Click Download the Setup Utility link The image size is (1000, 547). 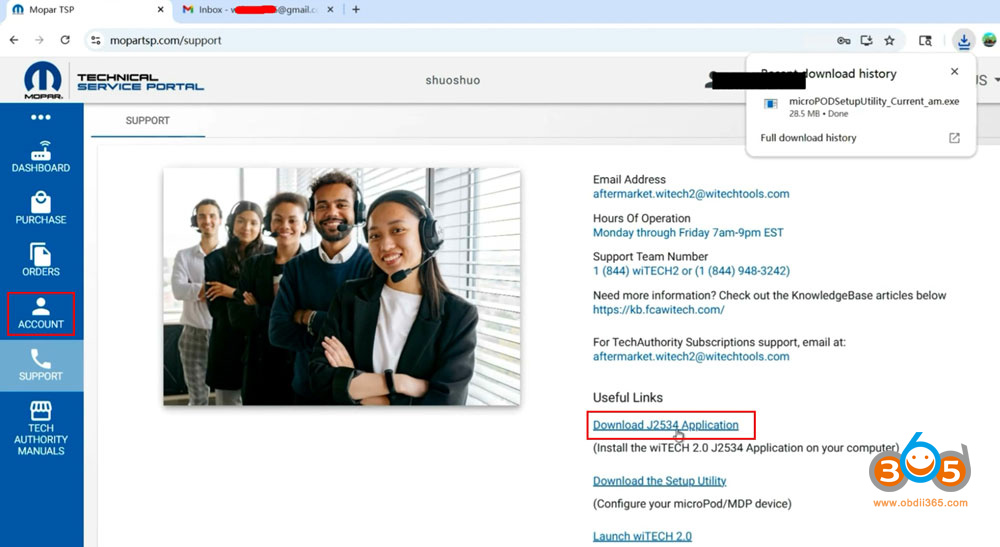pos(659,481)
